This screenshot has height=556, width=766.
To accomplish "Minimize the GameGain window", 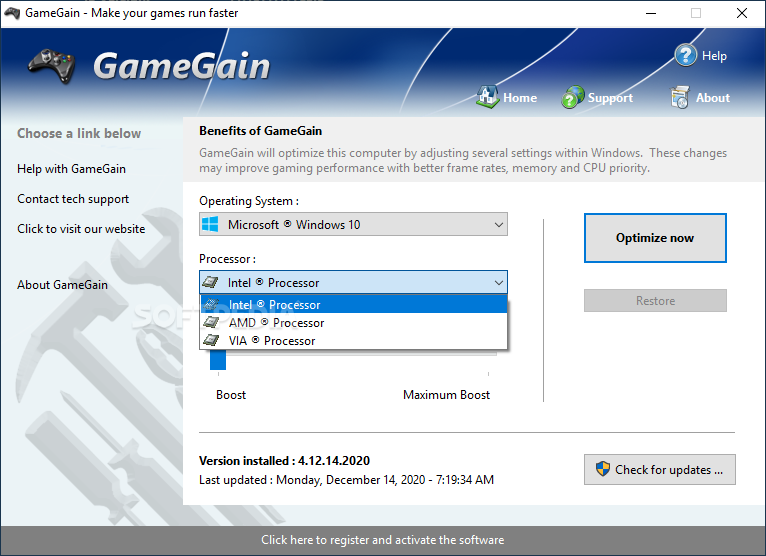I will tap(651, 13).
